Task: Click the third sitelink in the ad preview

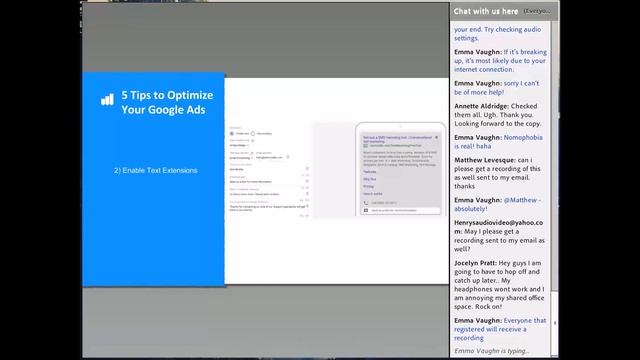Action: (368, 187)
